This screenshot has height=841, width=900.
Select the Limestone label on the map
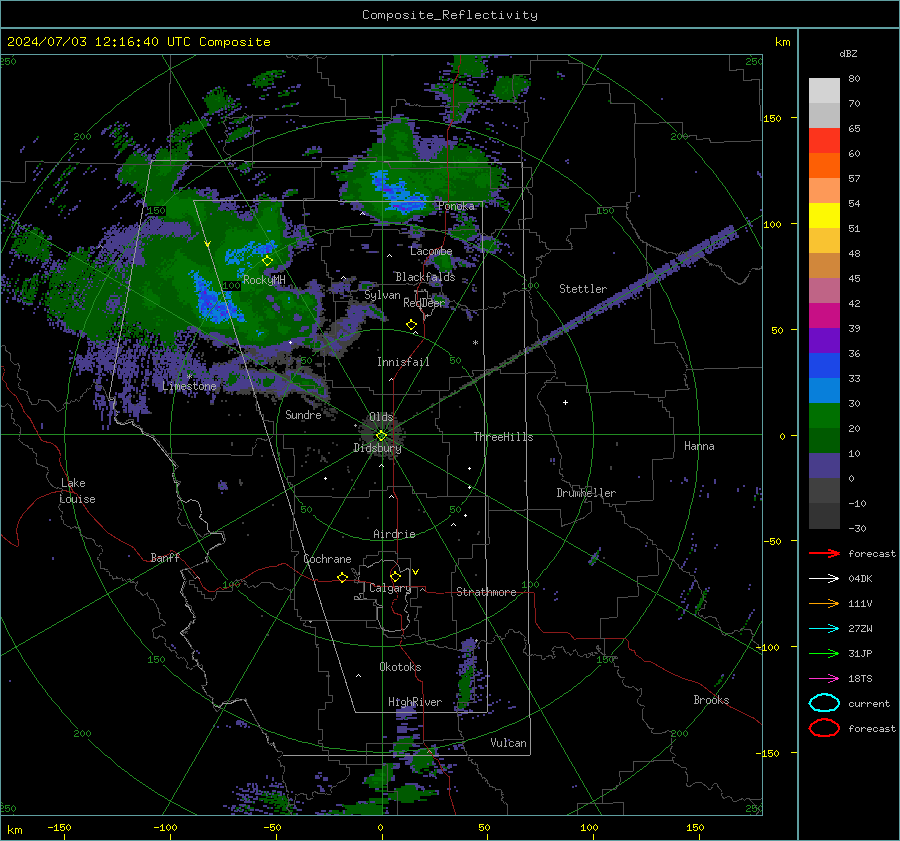coord(189,386)
